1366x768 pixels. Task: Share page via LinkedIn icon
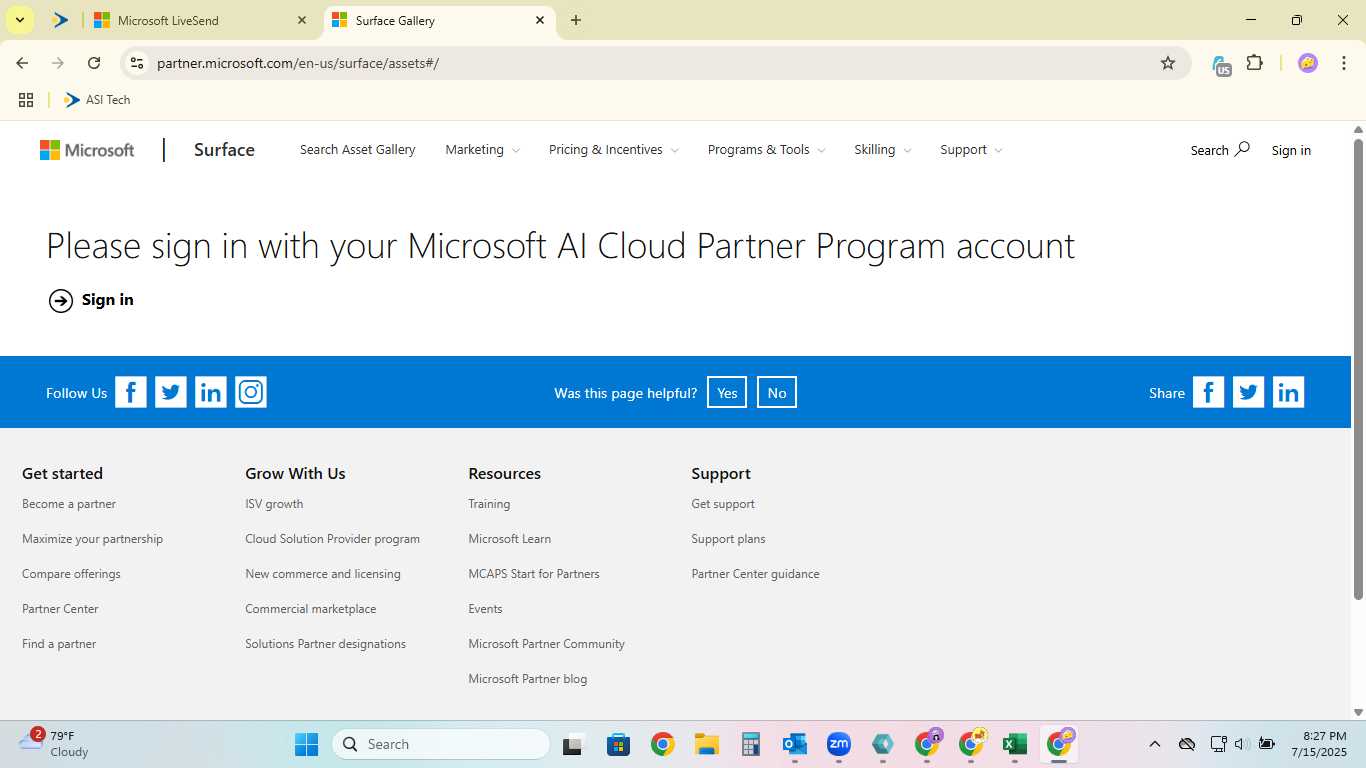click(1288, 392)
